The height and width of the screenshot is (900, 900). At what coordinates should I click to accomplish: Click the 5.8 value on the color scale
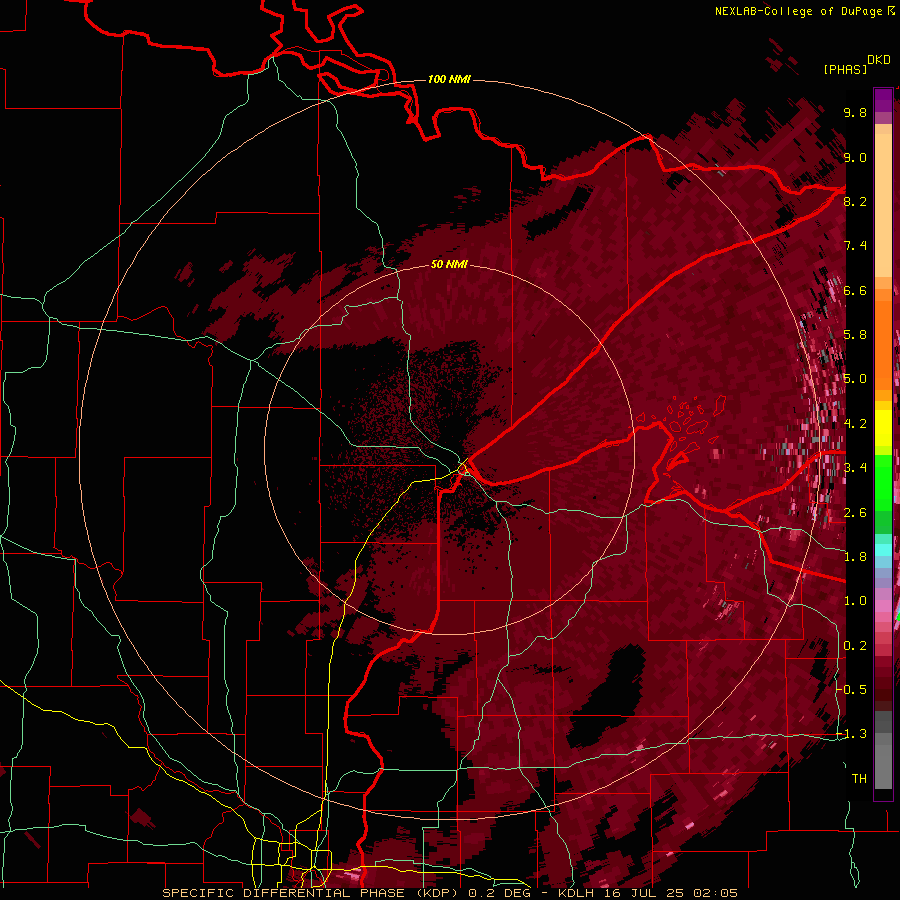click(x=855, y=335)
